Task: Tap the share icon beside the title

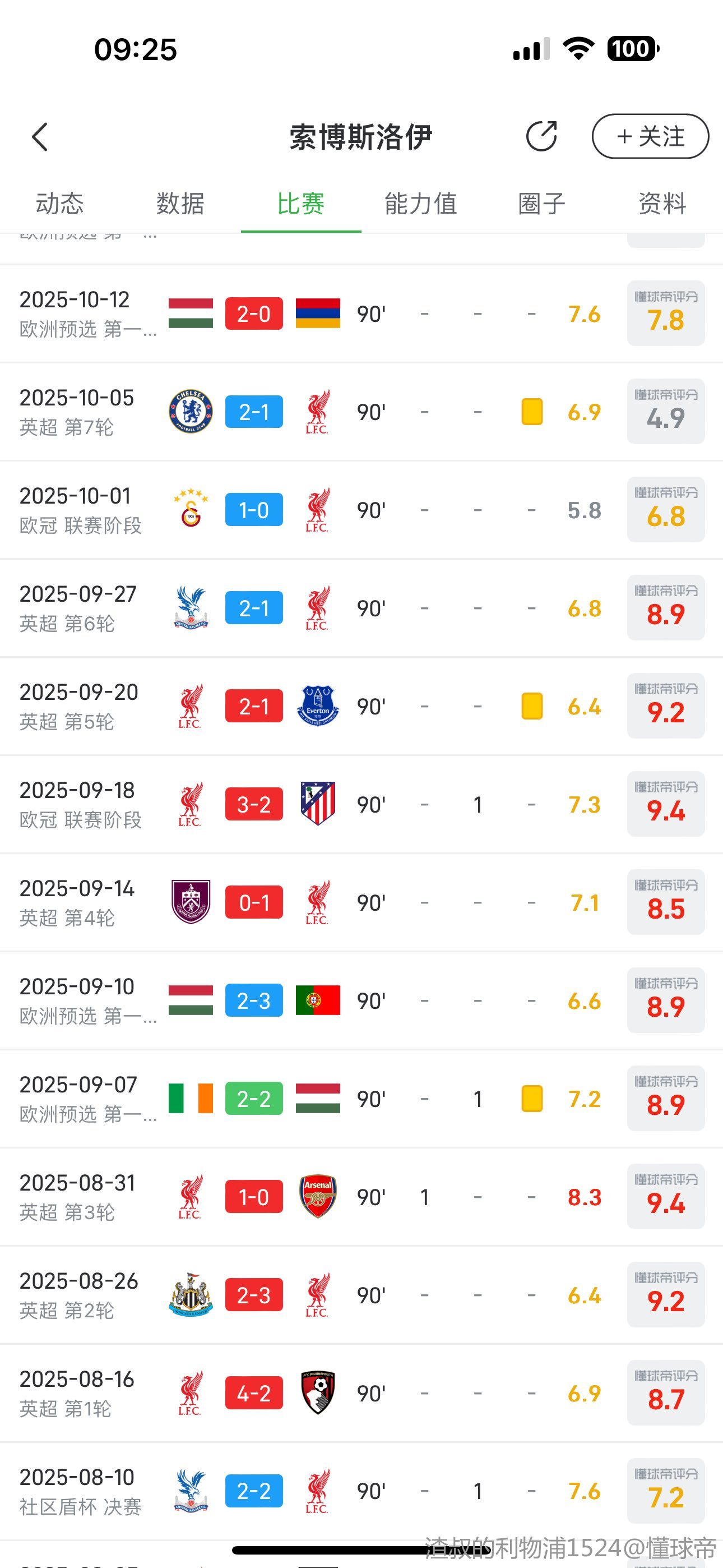Action: [x=541, y=136]
